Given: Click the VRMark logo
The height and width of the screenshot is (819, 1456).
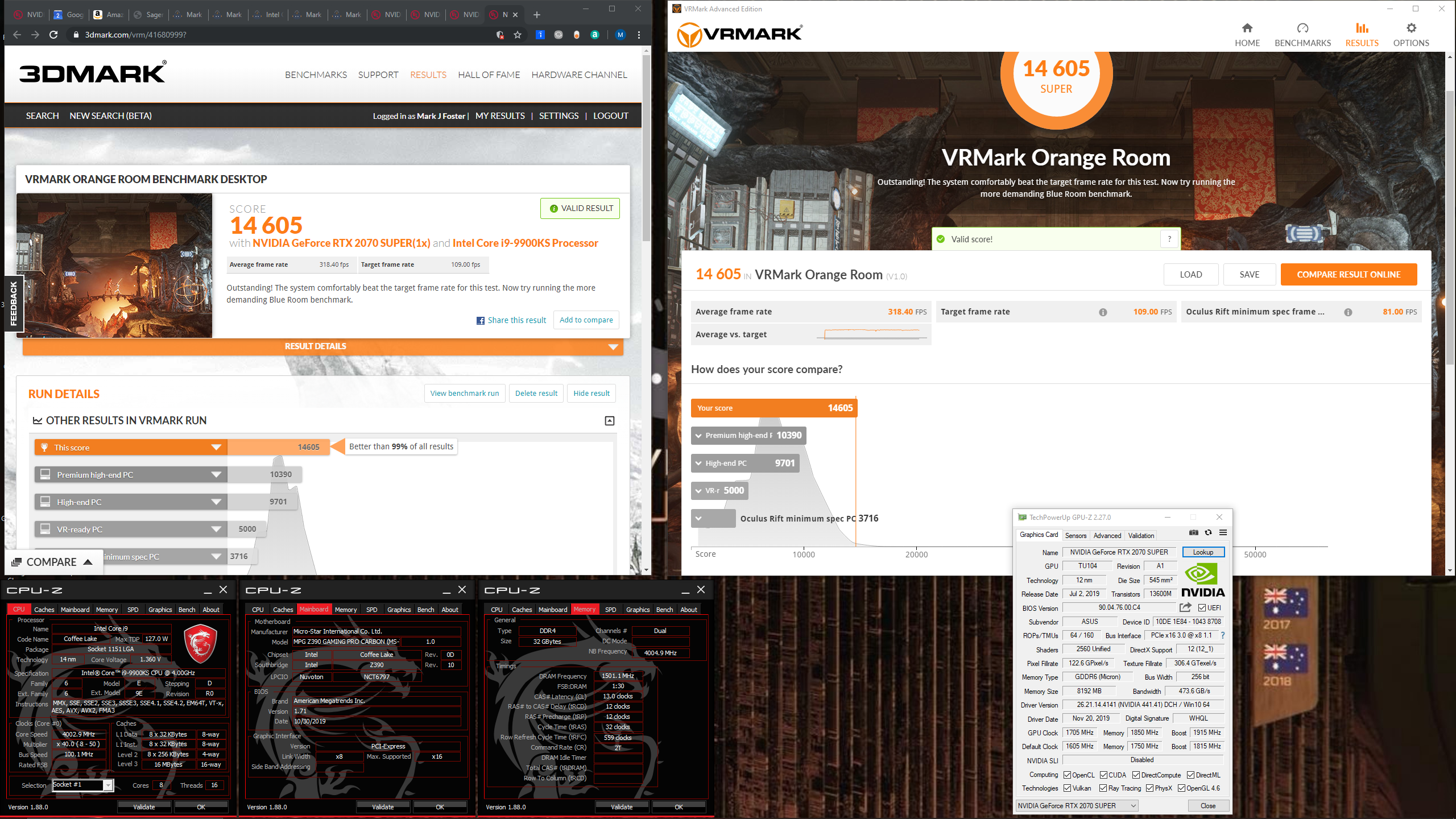Looking at the screenshot, I should (740, 35).
